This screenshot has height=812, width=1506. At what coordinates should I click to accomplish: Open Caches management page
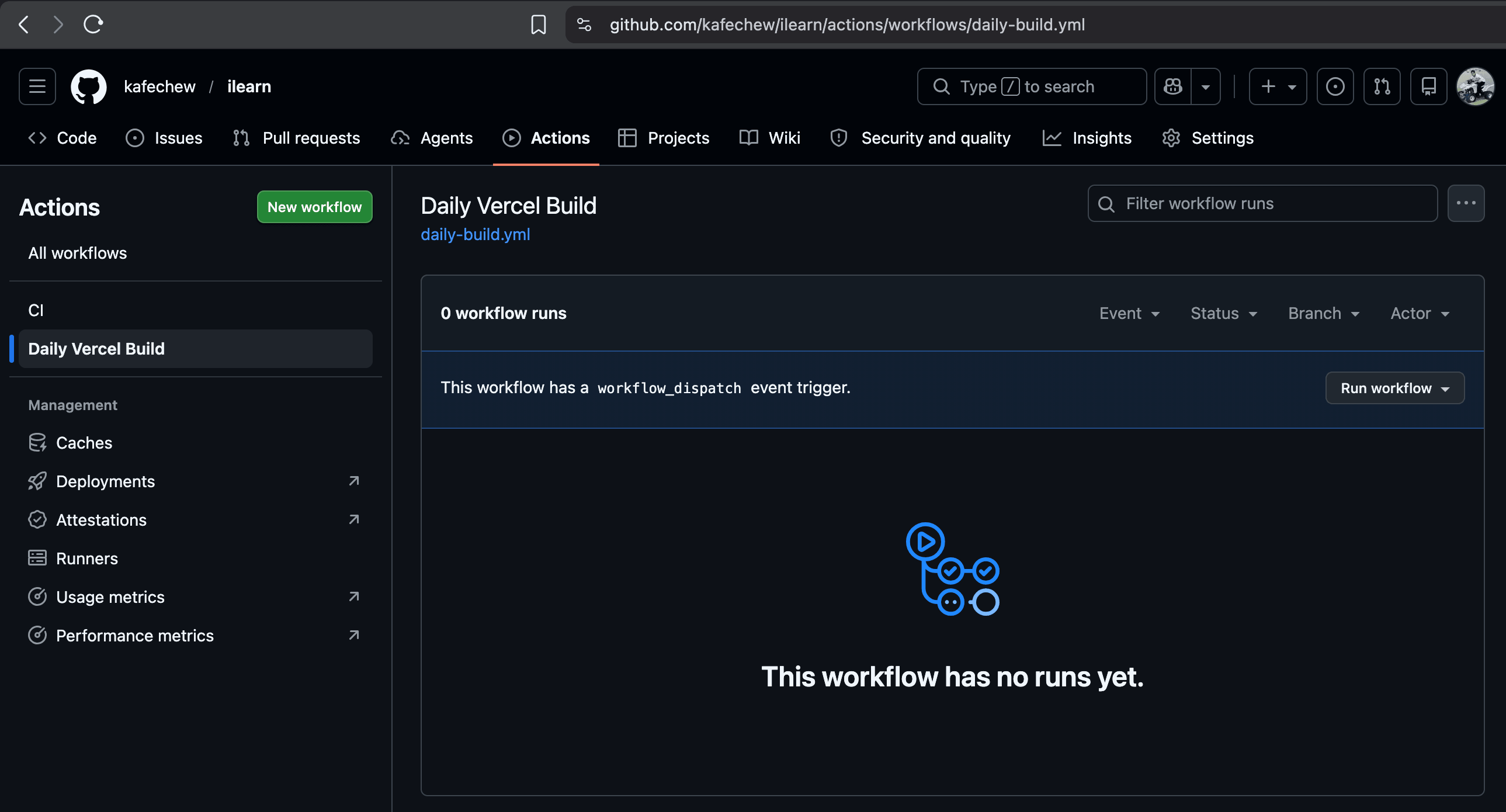[196, 443]
